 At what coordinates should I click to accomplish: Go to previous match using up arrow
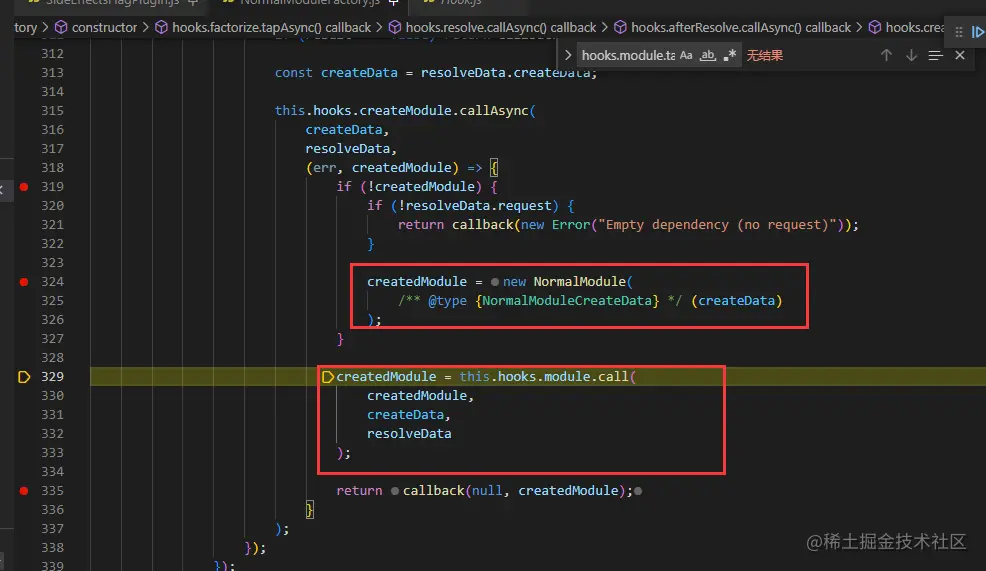(x=886, y=55)
